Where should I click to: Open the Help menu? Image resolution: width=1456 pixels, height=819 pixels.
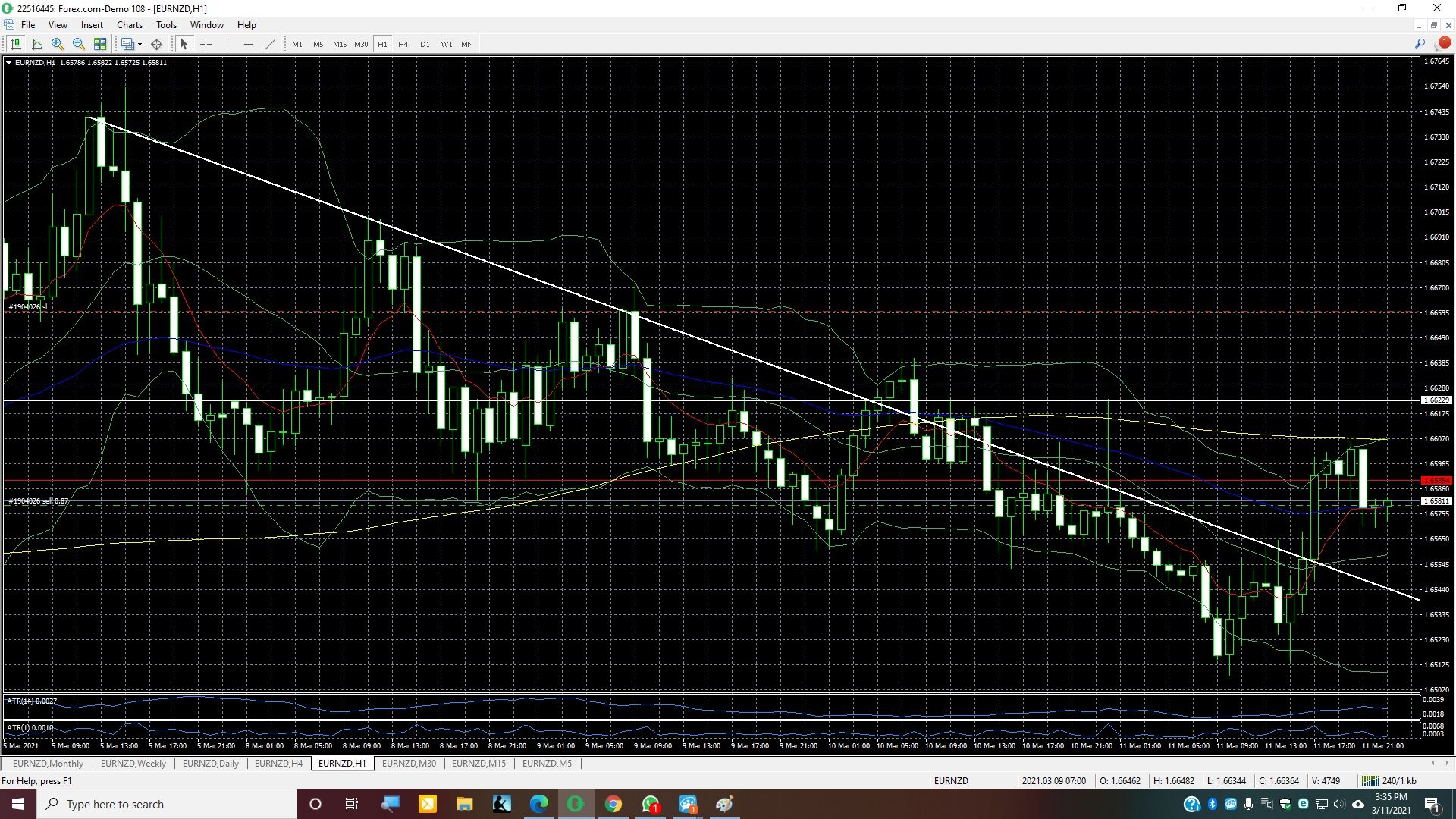pyautogui.click(x=246, y=25)
